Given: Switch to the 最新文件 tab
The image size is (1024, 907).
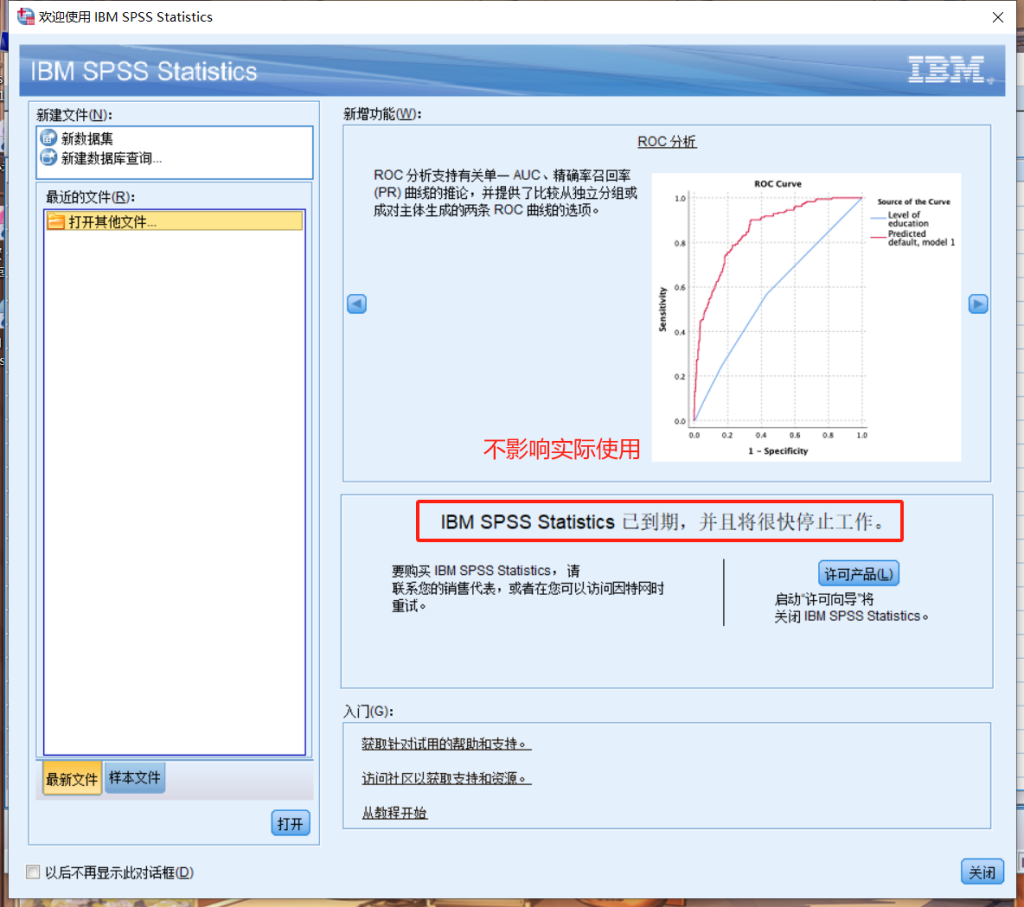Looking at the screenshot, I should pyautogui.click(x=71, y=777).
